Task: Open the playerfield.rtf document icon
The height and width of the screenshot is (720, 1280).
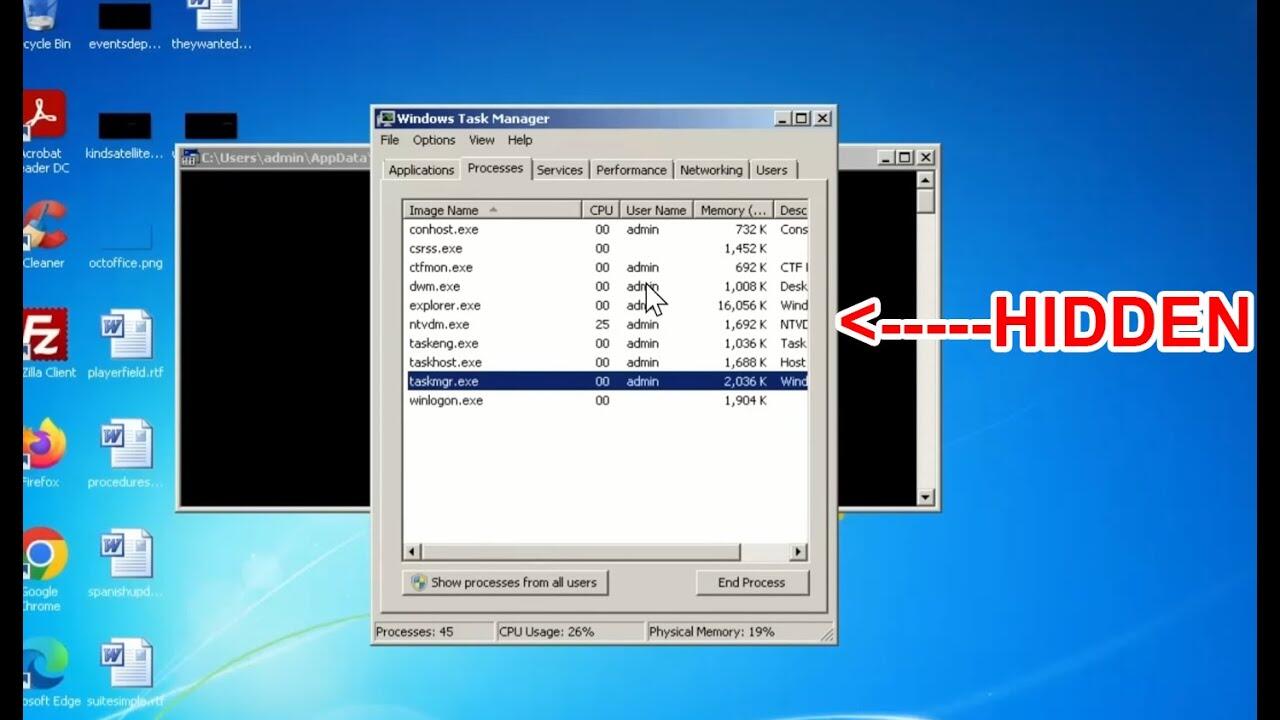Action: [x=126, y=336]
